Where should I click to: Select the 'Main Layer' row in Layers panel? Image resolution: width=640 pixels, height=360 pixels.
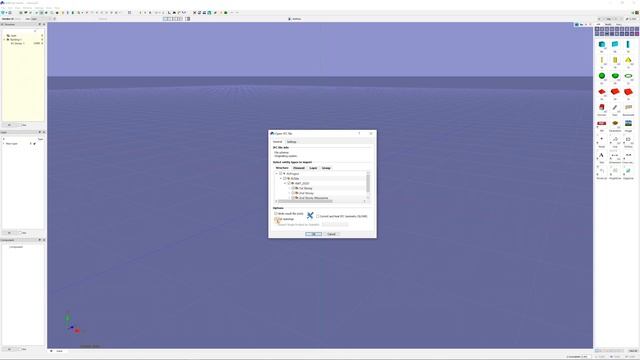(x=11, y=144)
